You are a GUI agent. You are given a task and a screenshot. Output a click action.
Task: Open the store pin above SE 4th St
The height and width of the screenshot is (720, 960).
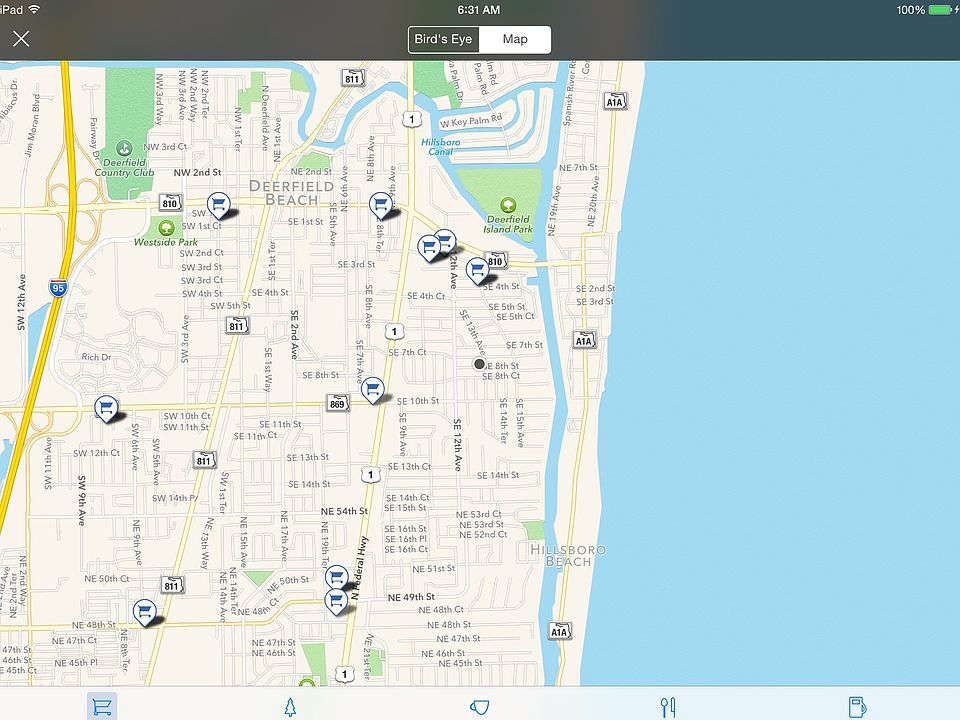477,270
